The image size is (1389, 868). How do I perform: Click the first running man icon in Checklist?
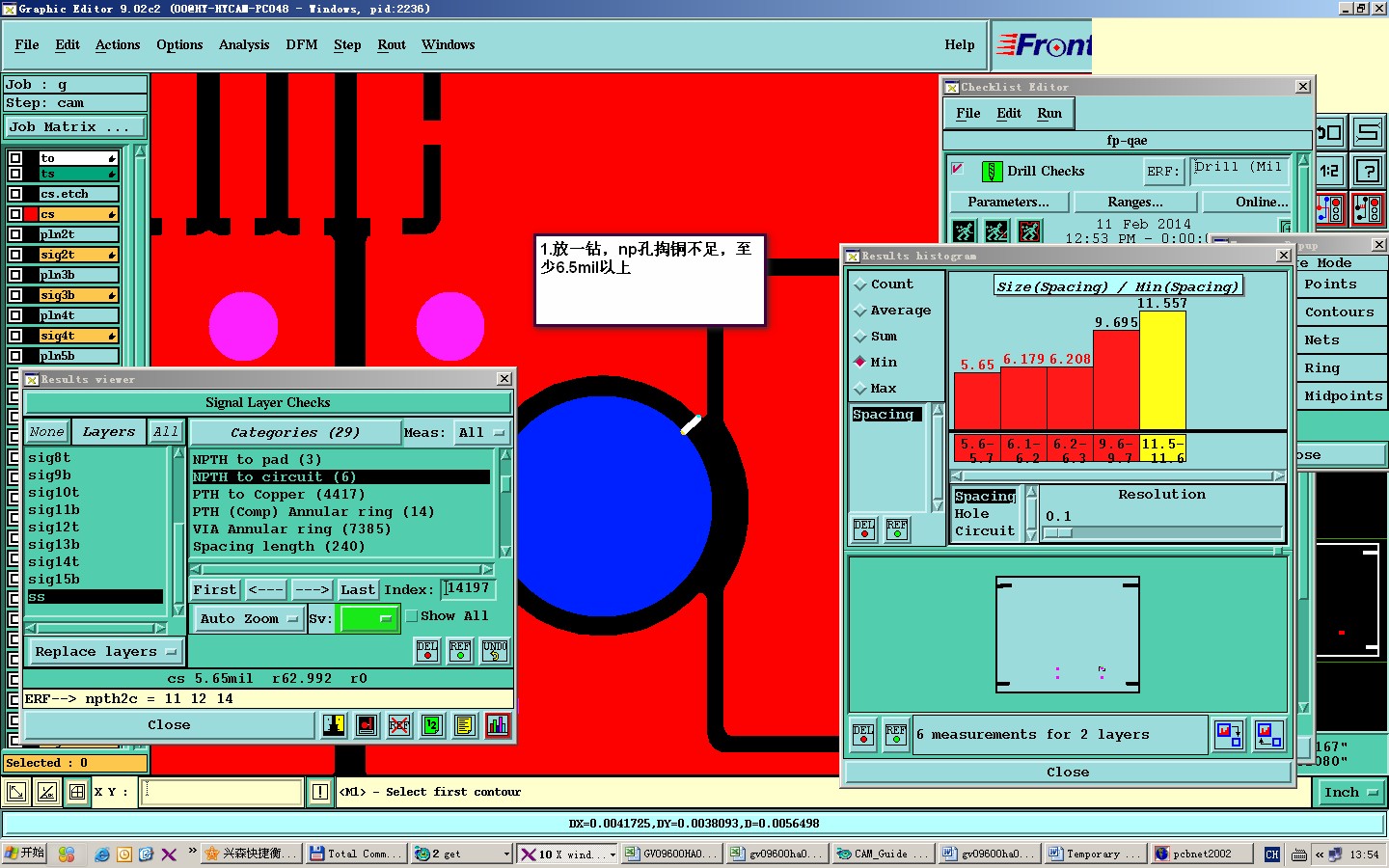point(965,231)
